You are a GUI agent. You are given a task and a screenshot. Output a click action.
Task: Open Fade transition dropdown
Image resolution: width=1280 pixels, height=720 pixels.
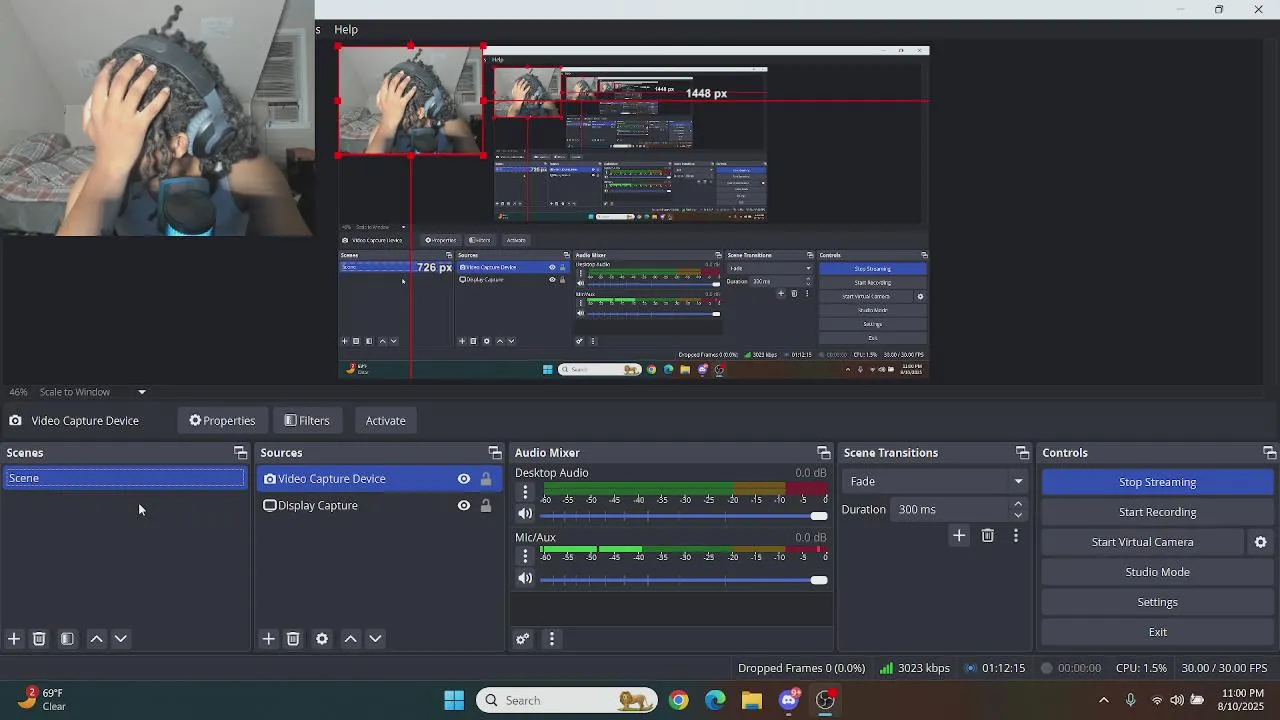click(x=935, y=481)
